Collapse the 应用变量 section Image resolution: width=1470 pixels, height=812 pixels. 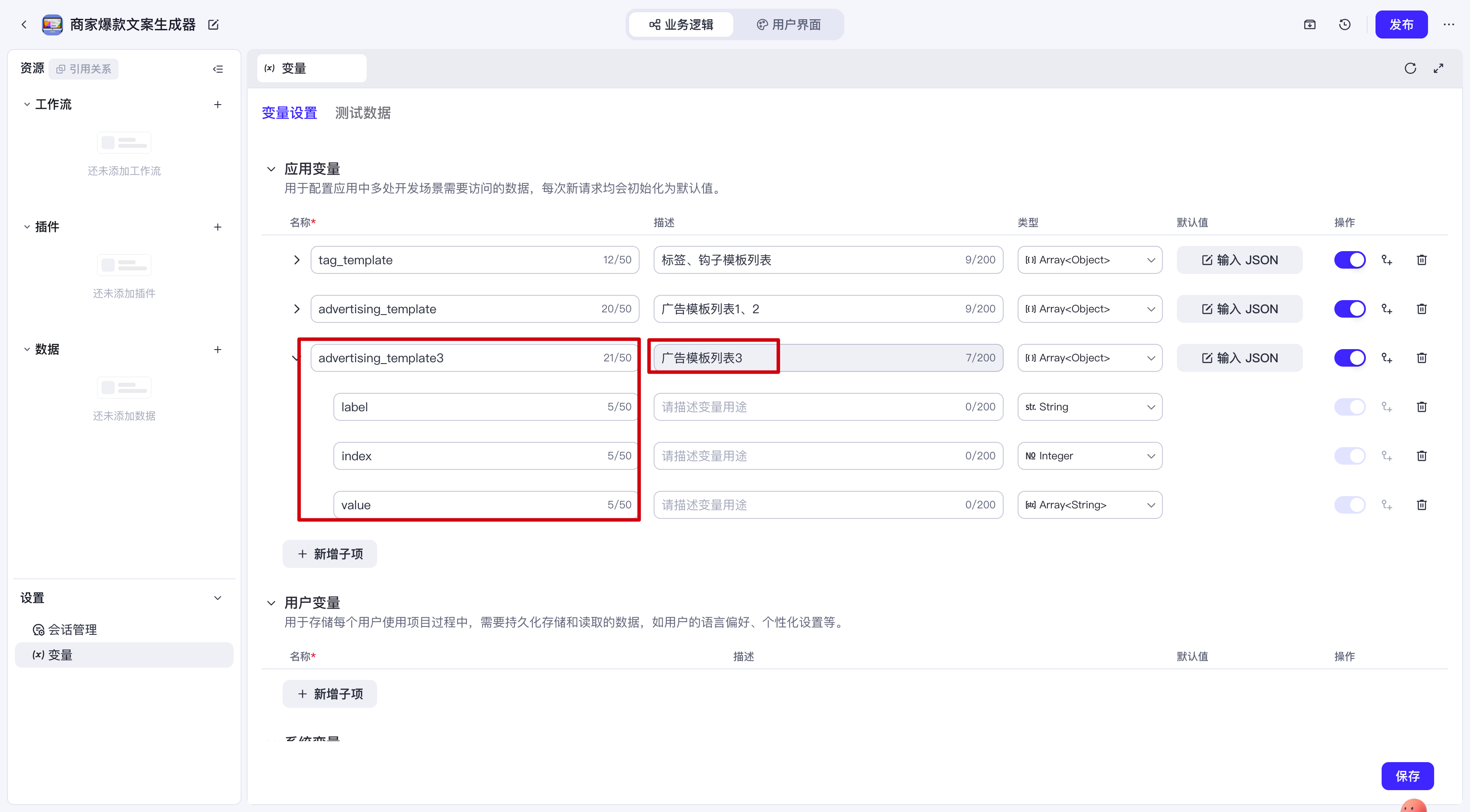coord(271,169)
